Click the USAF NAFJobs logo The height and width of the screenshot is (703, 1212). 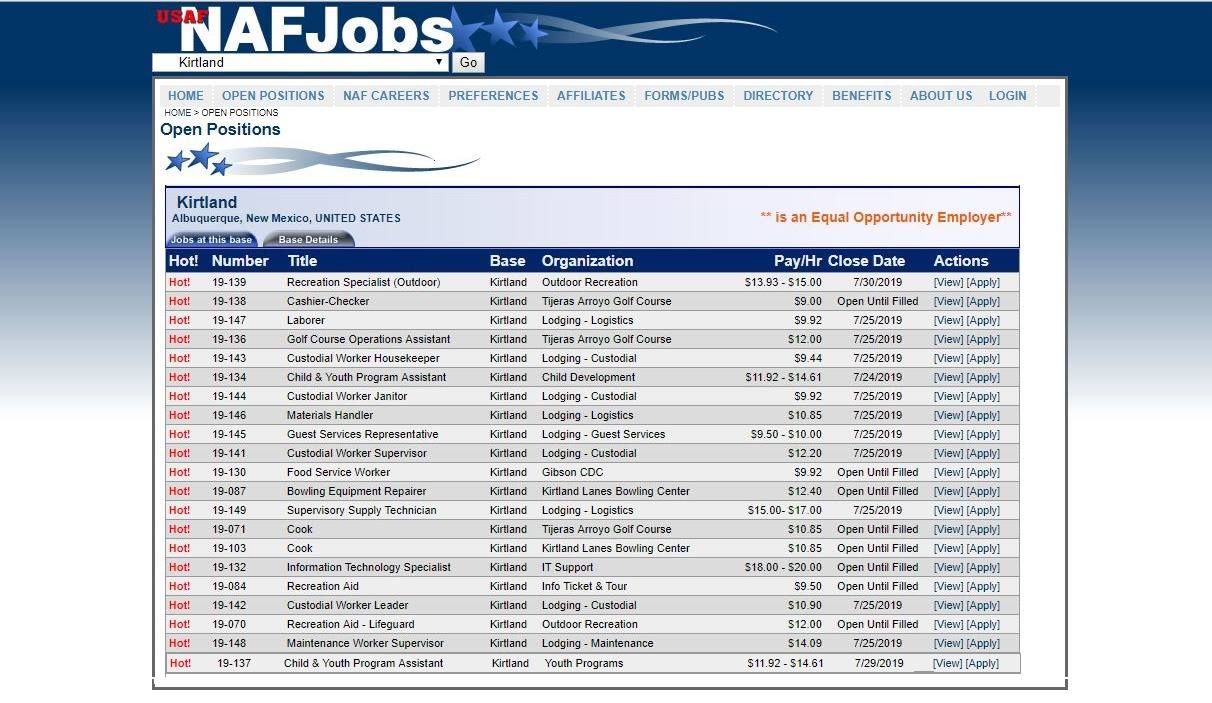(305, 30)
